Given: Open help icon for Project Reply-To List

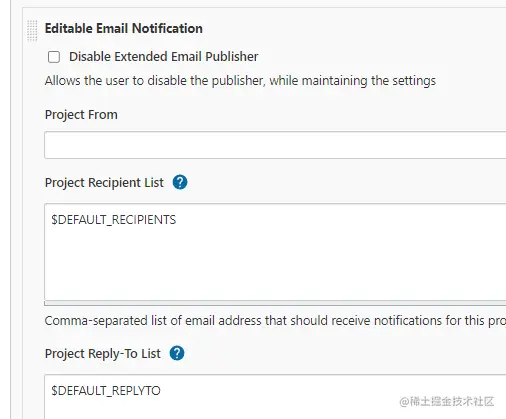Looking at the screenshot, I should pos(177,353).
